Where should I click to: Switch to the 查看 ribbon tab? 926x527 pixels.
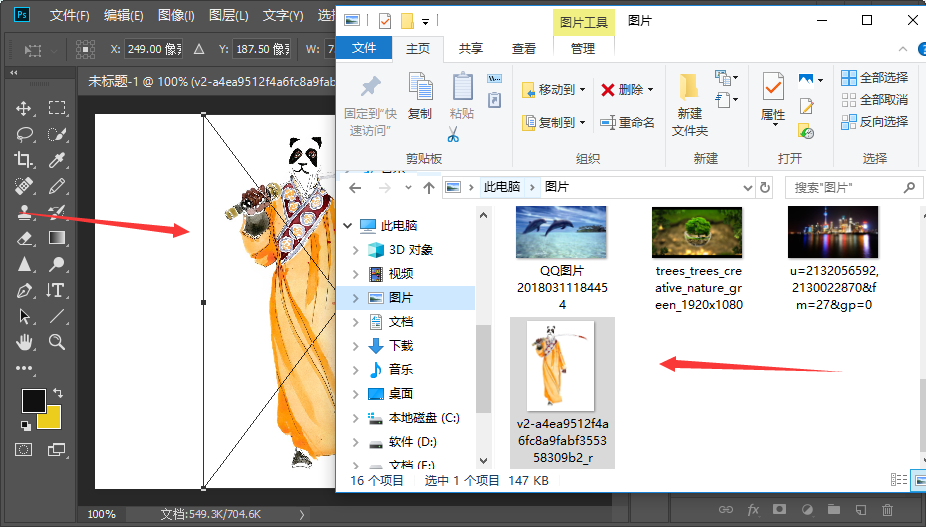pos(523,48)
